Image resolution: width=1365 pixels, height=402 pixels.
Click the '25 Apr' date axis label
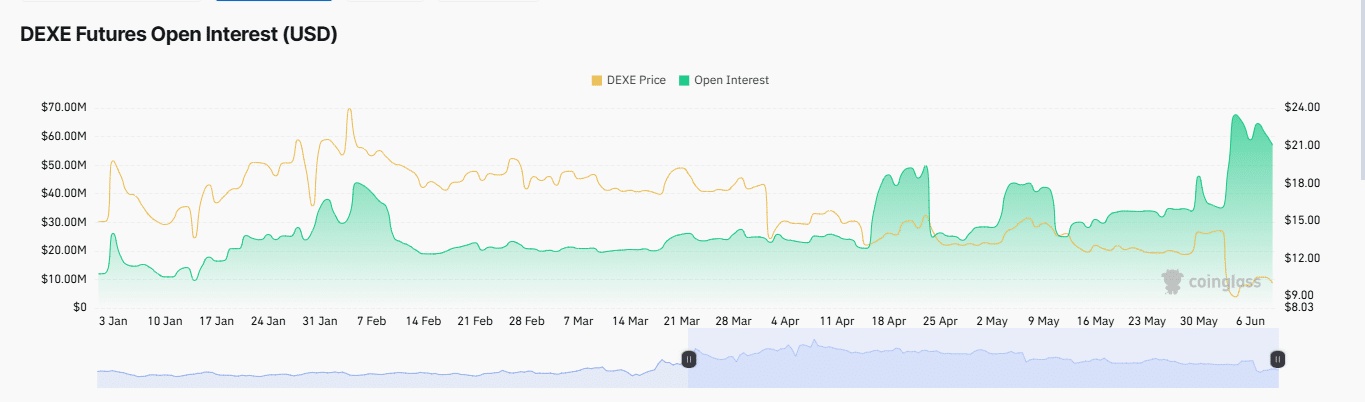[940, 322]
